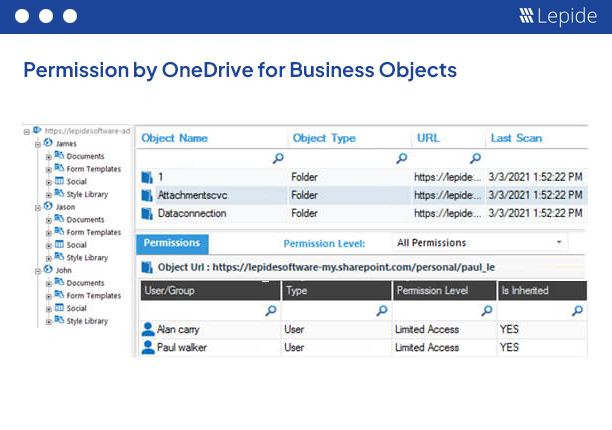The image size is (612, 430).
Task: Open the Permissions tab
Action: [x=172, y=243]
